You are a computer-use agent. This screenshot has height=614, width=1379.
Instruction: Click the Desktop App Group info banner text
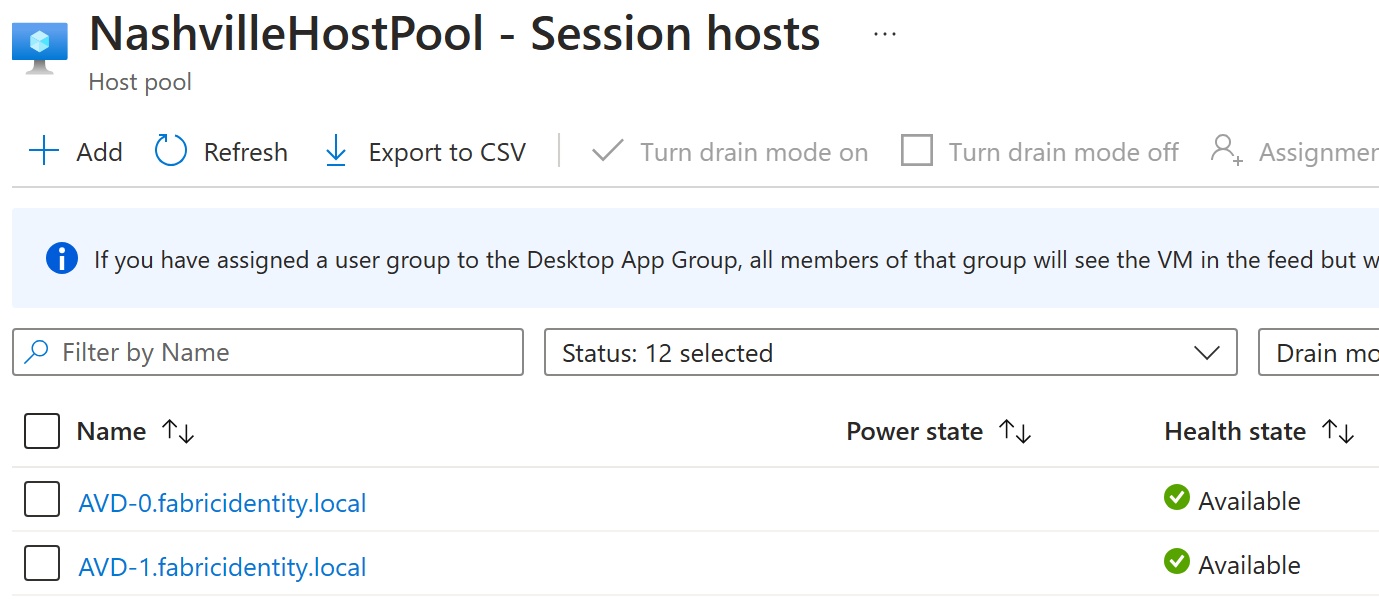[x=736, y=260]
